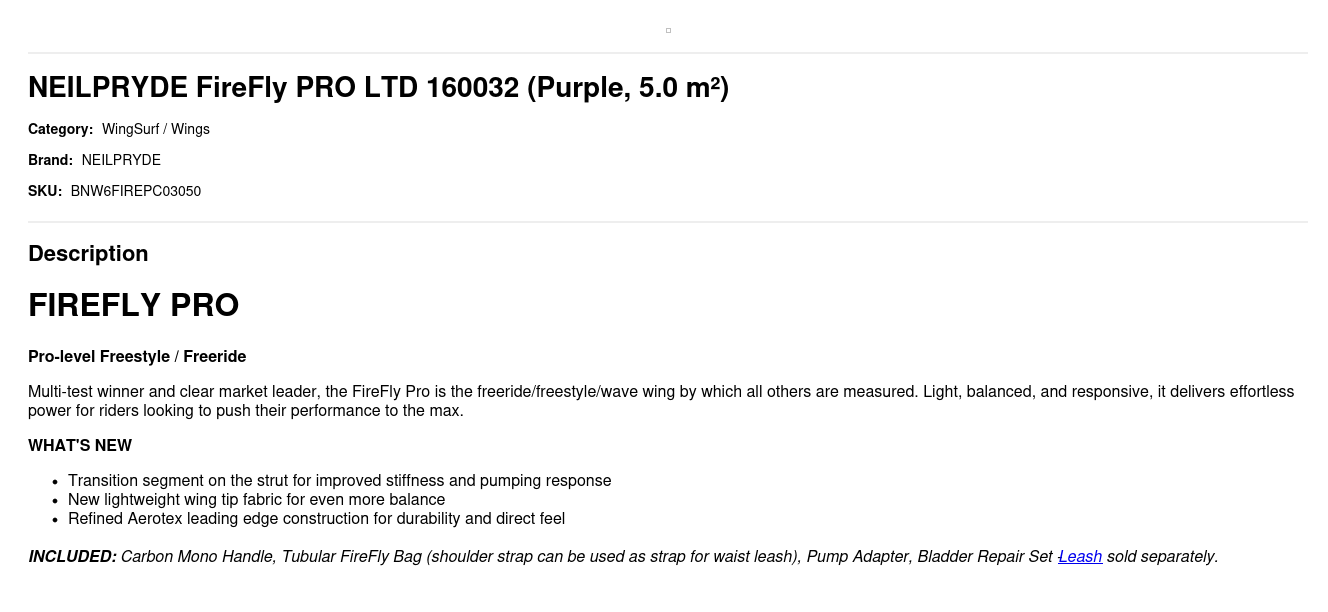
Task: Click the SKU label
Action: [45, 191]
